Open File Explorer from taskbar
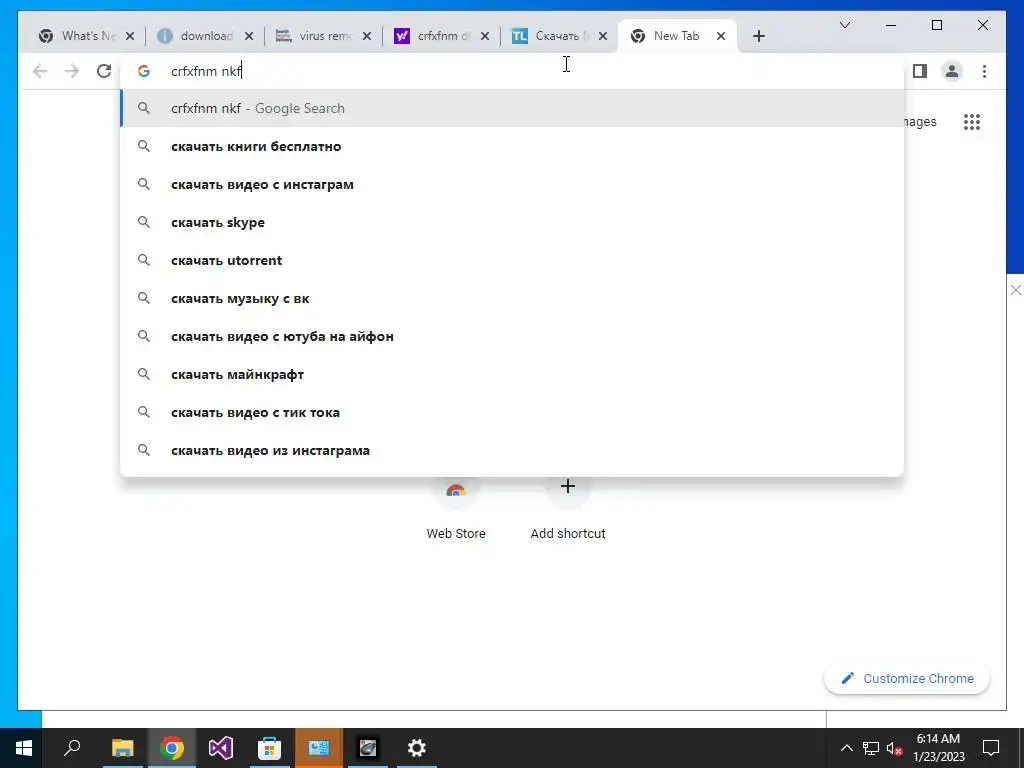The image size is (1024, 768). coord(122,748)
